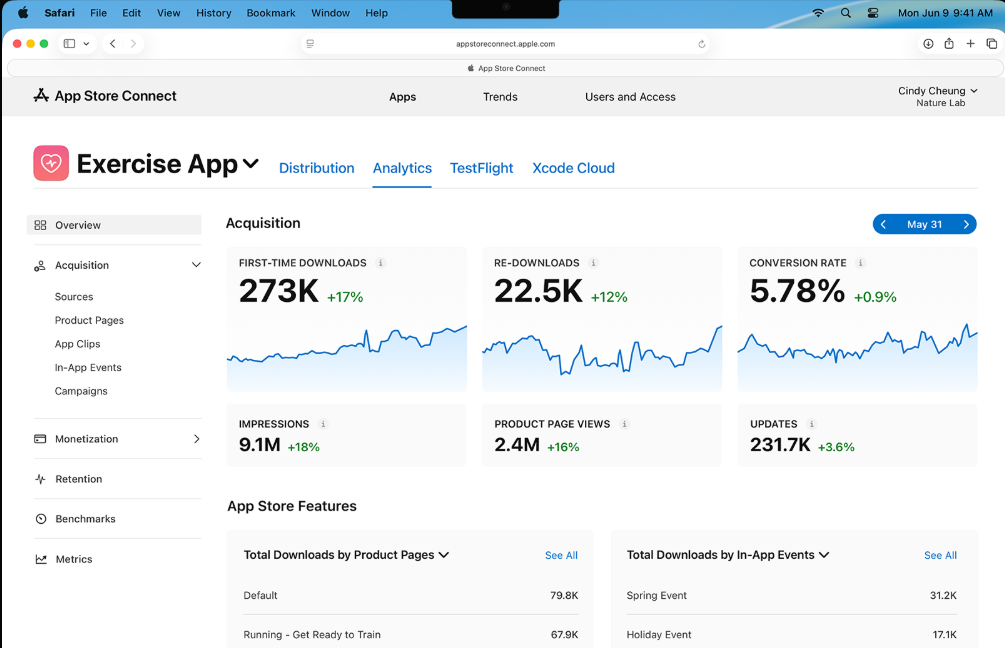Click the Exercise App heart icon

pyautogui.click(x=51, y=163)
